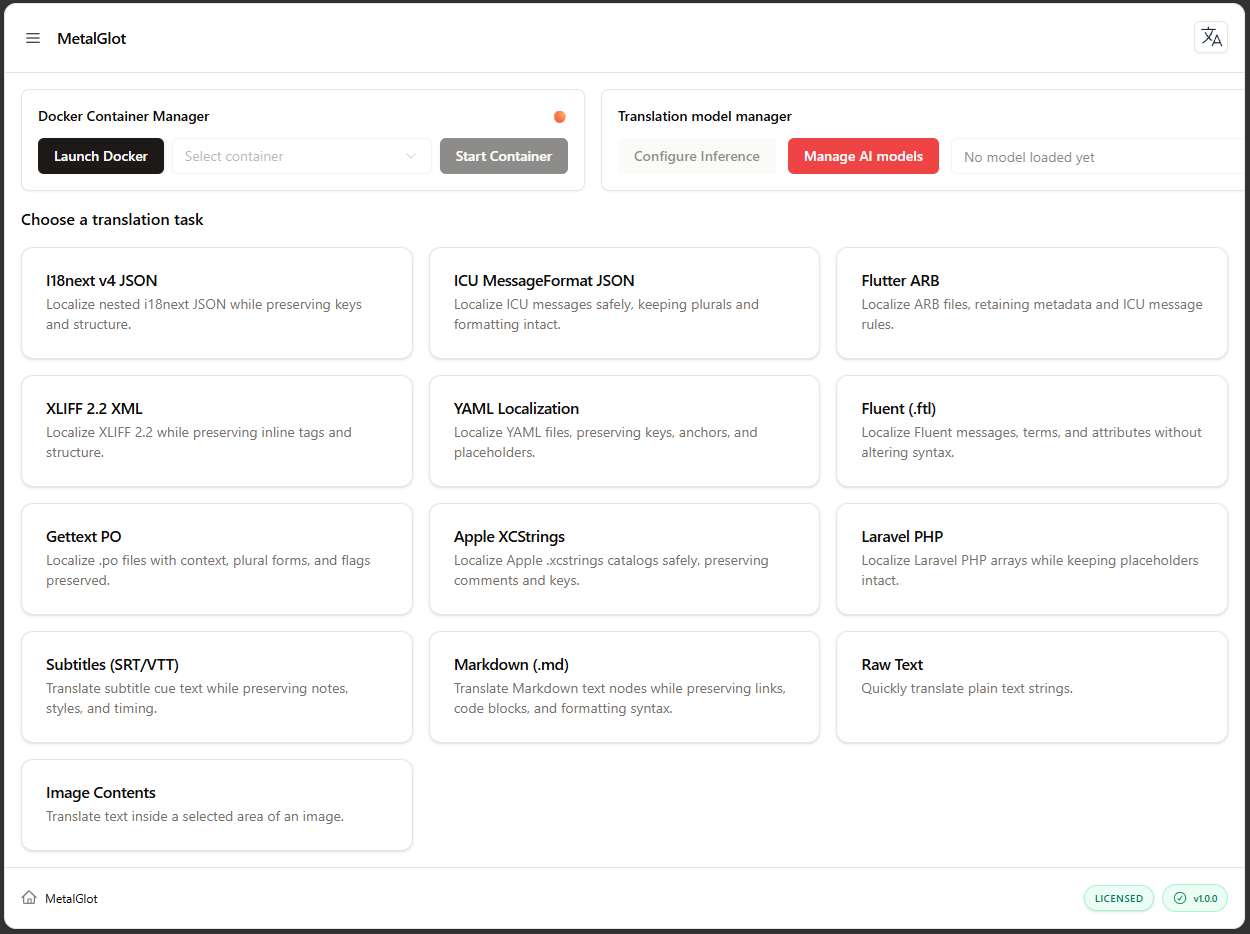Choose the Image Contents translation task
Screen dimensions: 1250x934
click(x=216, y=804)
